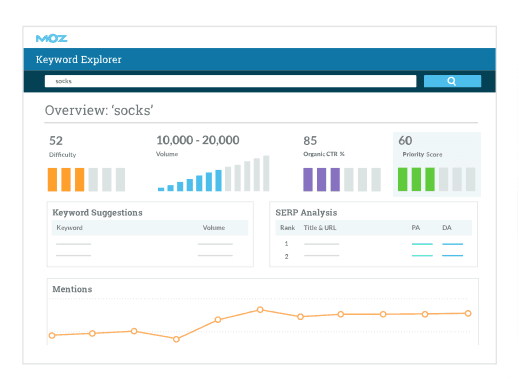Click the 'DA' column header

447,228
